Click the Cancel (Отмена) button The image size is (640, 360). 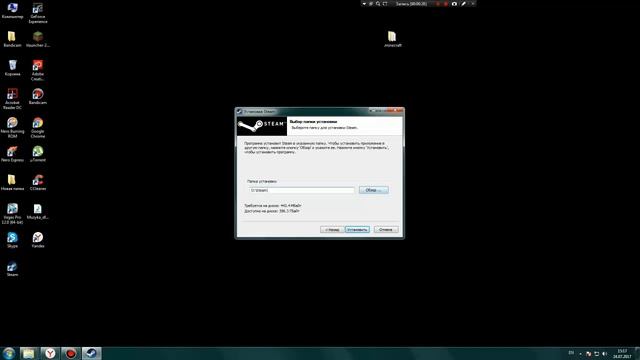point(386,229)
